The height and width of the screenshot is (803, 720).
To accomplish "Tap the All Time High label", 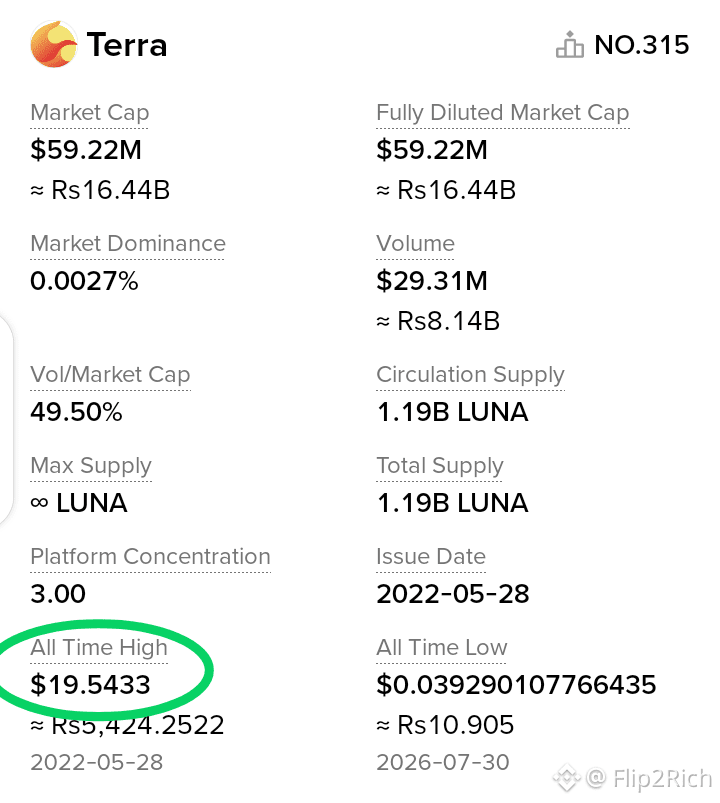I will (x=99, y=648).
